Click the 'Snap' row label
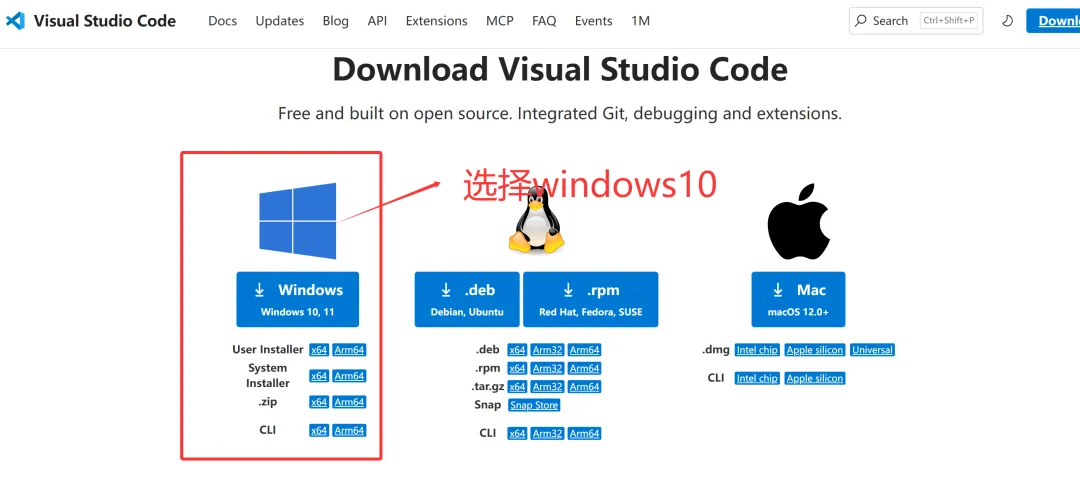The image size is (1080, 492). 488,404
